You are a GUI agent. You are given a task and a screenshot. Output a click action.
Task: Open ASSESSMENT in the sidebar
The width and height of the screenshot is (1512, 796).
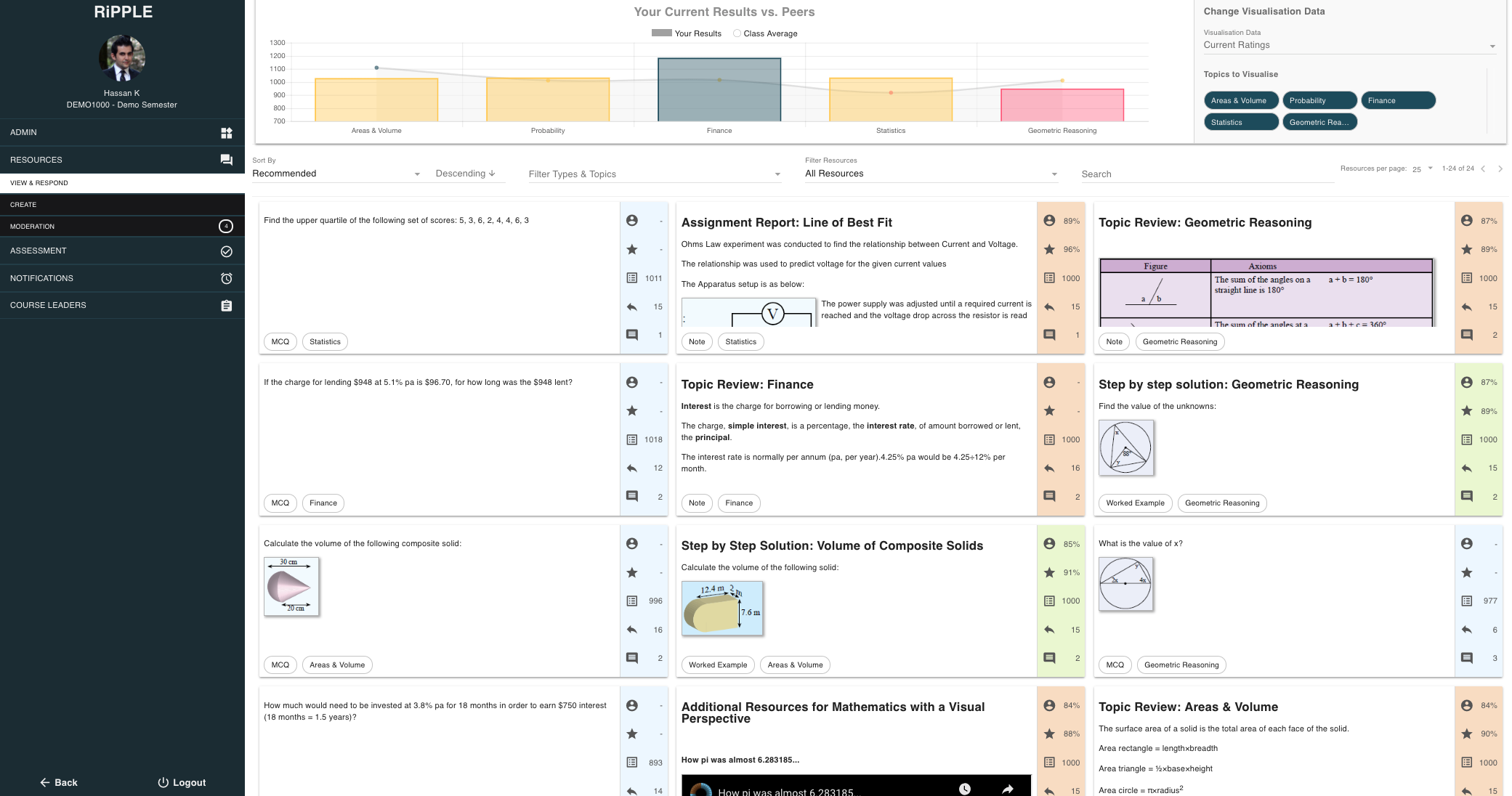point(122,251)
